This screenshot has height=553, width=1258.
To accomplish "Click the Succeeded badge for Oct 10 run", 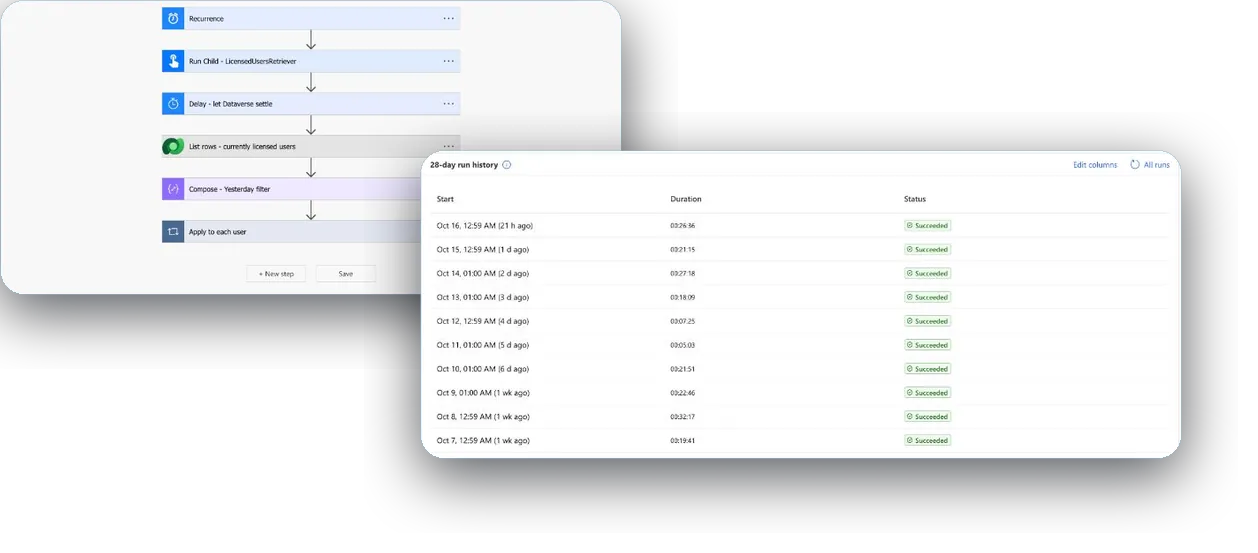I will pos(928,369).
